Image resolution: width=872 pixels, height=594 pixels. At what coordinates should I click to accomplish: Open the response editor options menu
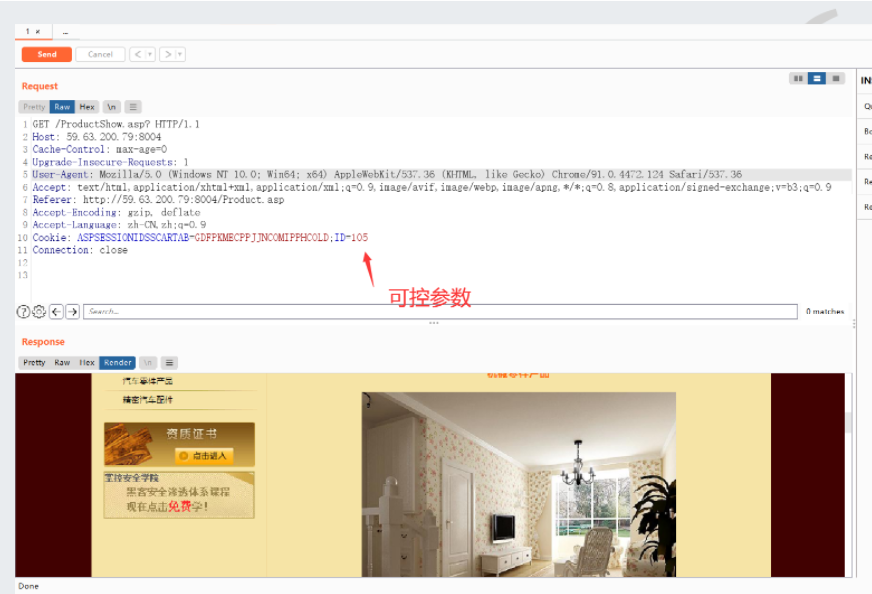tap(170, 363)
